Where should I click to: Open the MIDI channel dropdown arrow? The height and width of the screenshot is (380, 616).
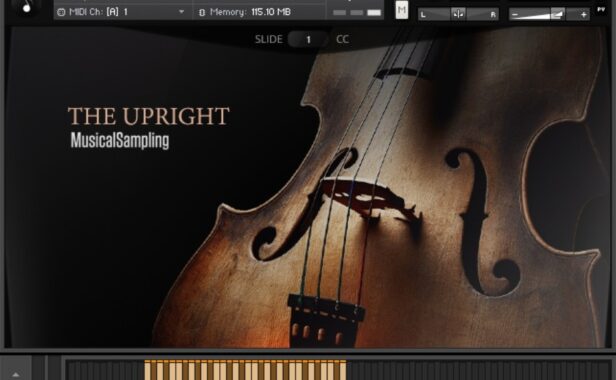click(181, 12)
